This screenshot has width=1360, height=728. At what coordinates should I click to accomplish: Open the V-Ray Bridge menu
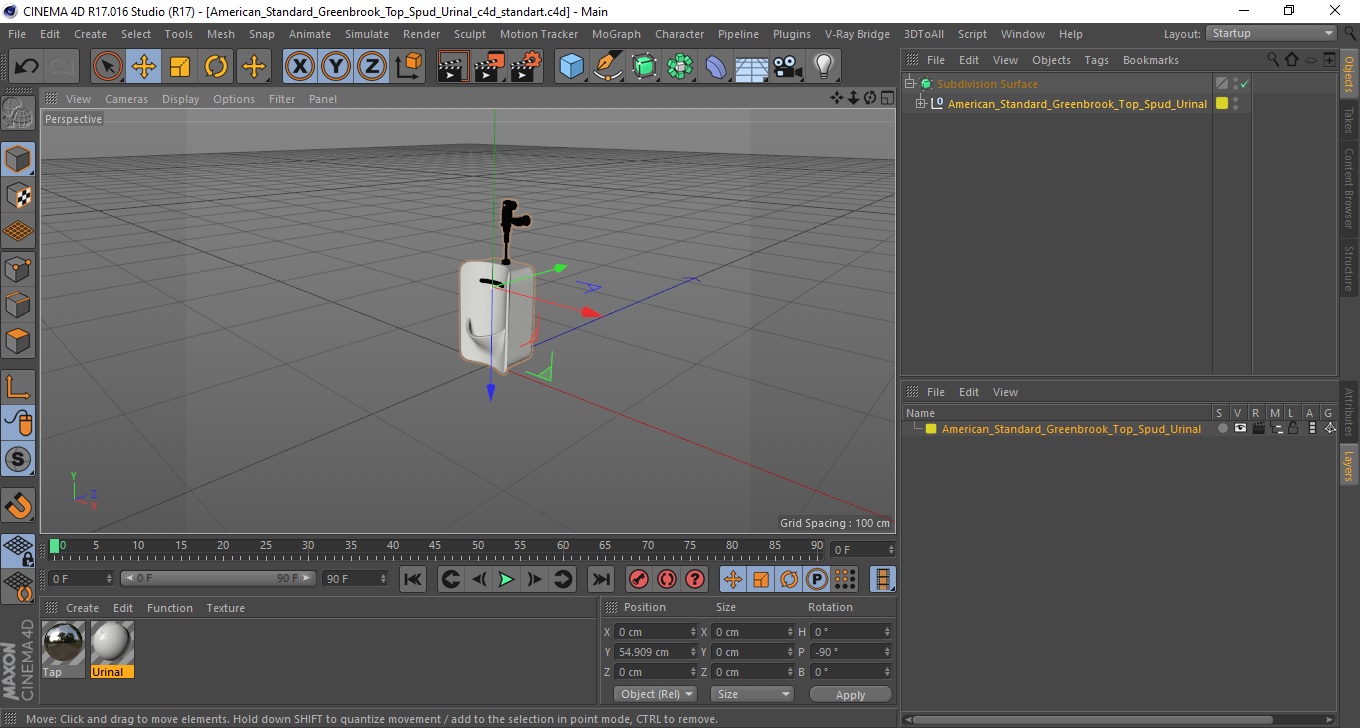(x=857, y=34)
